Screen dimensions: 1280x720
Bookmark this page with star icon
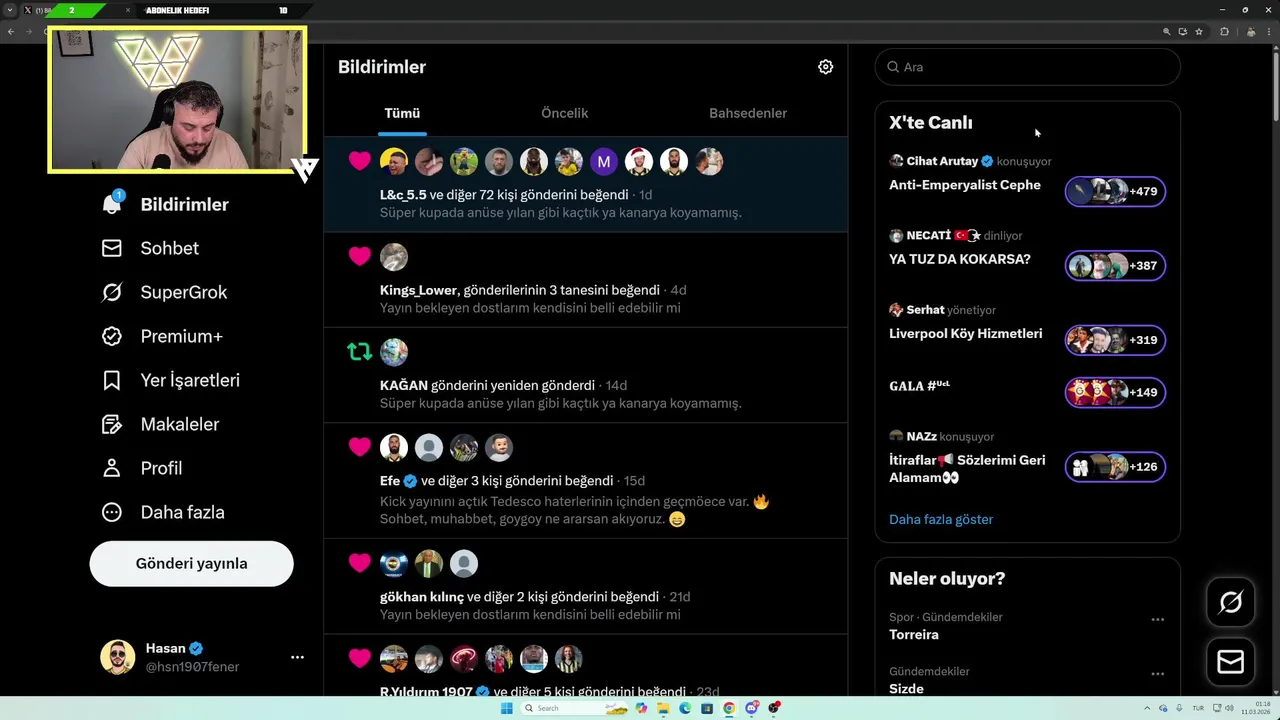tap(1199, 31)
